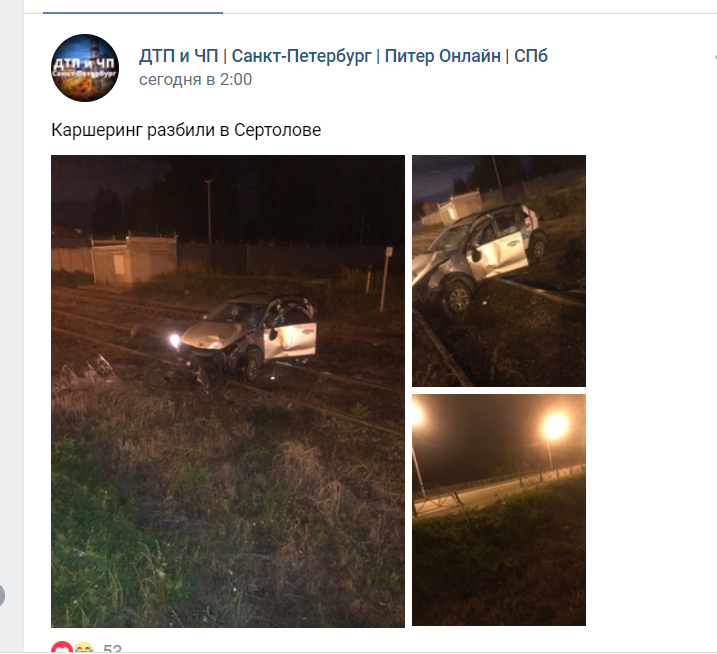This screenshot has width=717, height=654.
Task: Click СПб at the end of group title
Action: pos(530,56)
